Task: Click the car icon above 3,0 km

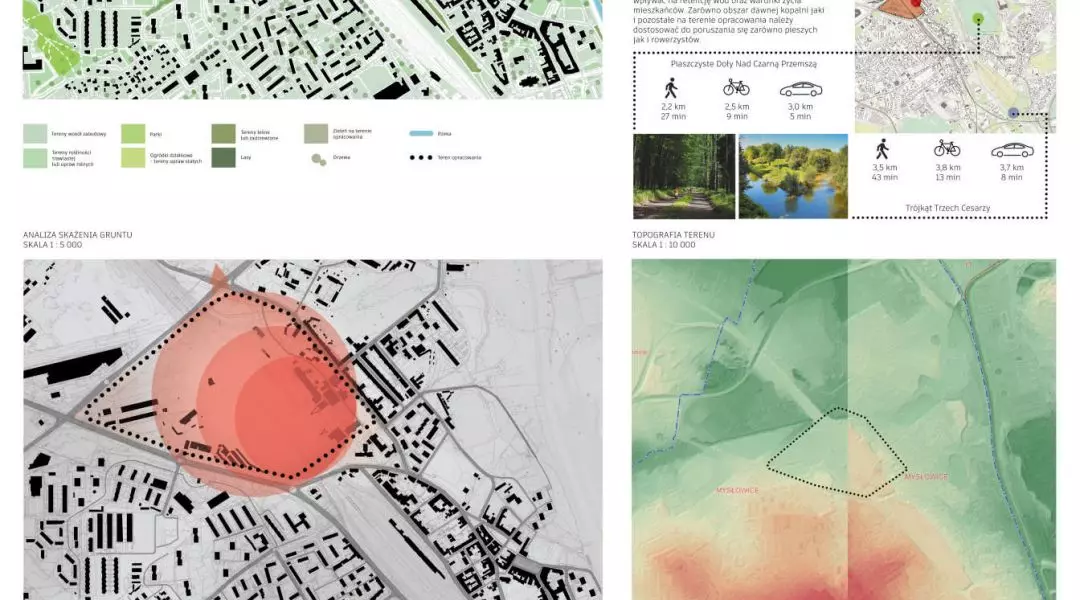Action: [800, 90]
